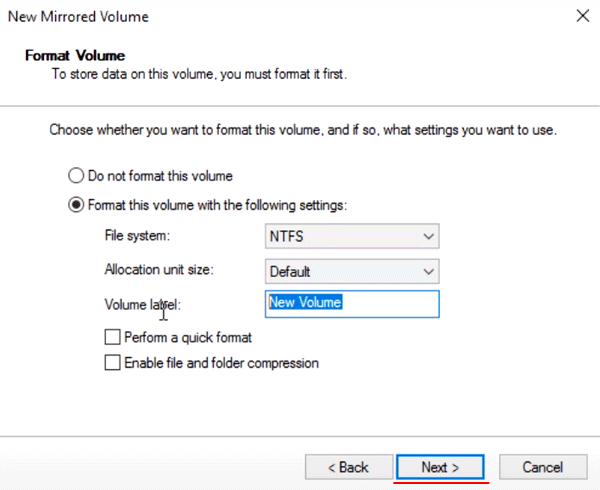
Task: Click inside the Volume label text field
Action: pos(352,304)
